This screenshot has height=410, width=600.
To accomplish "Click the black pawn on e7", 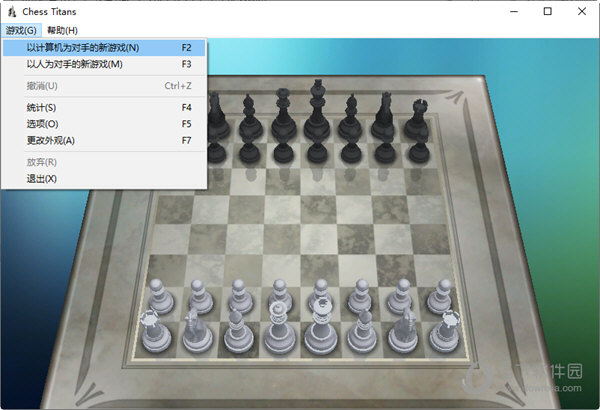I will [x=317, y=151].
